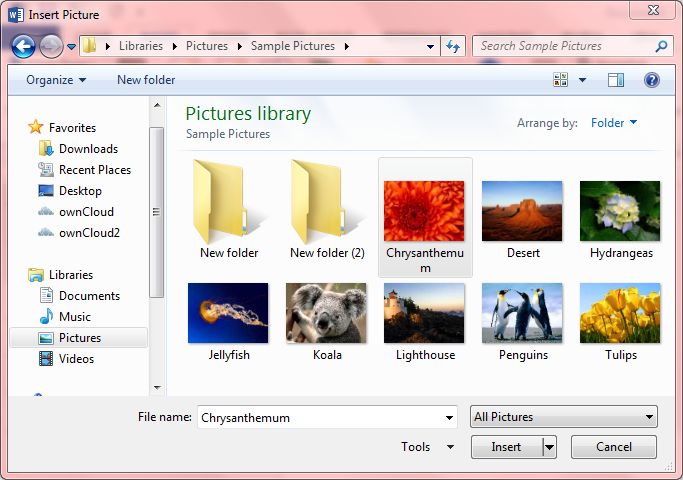The image size is (683, 480).
Task: Open the File name dropdown arrow
Action: 449,418
